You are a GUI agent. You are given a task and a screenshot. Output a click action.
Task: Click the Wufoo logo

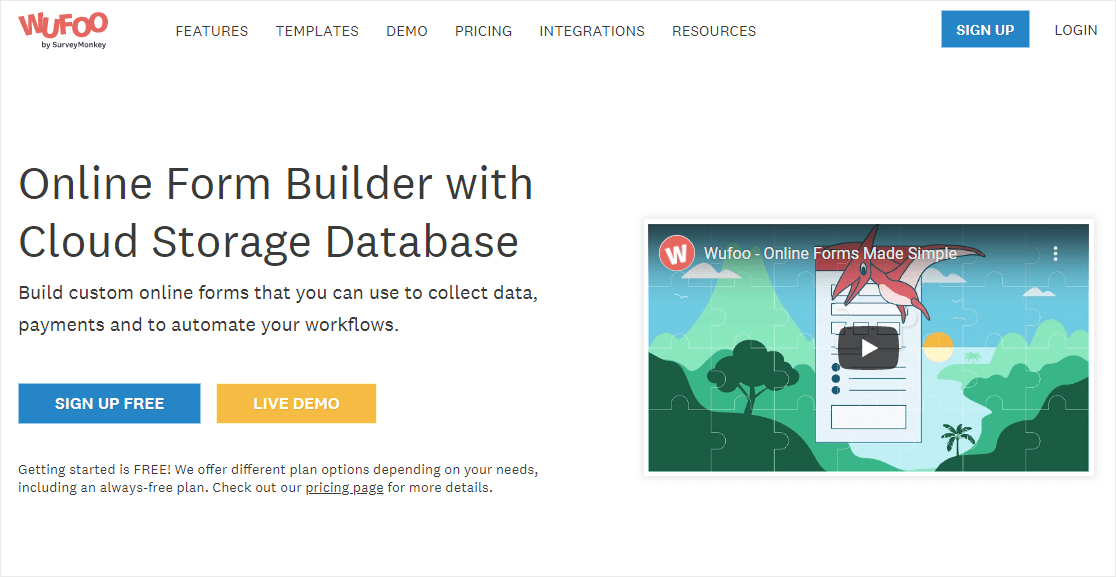(x=63, y=31)
